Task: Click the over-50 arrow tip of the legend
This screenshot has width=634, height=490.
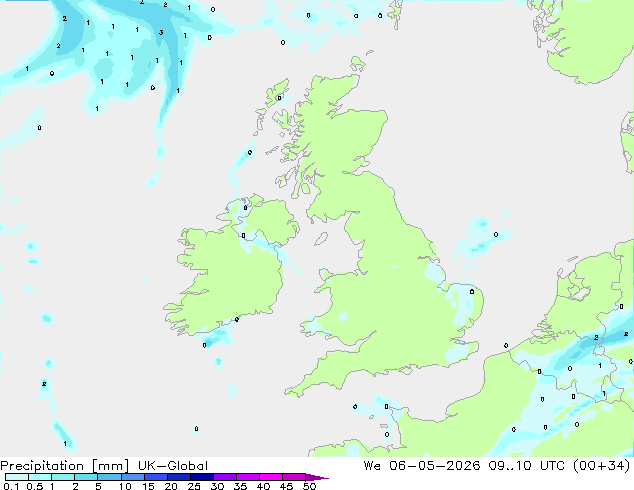Action: (317, 477)
